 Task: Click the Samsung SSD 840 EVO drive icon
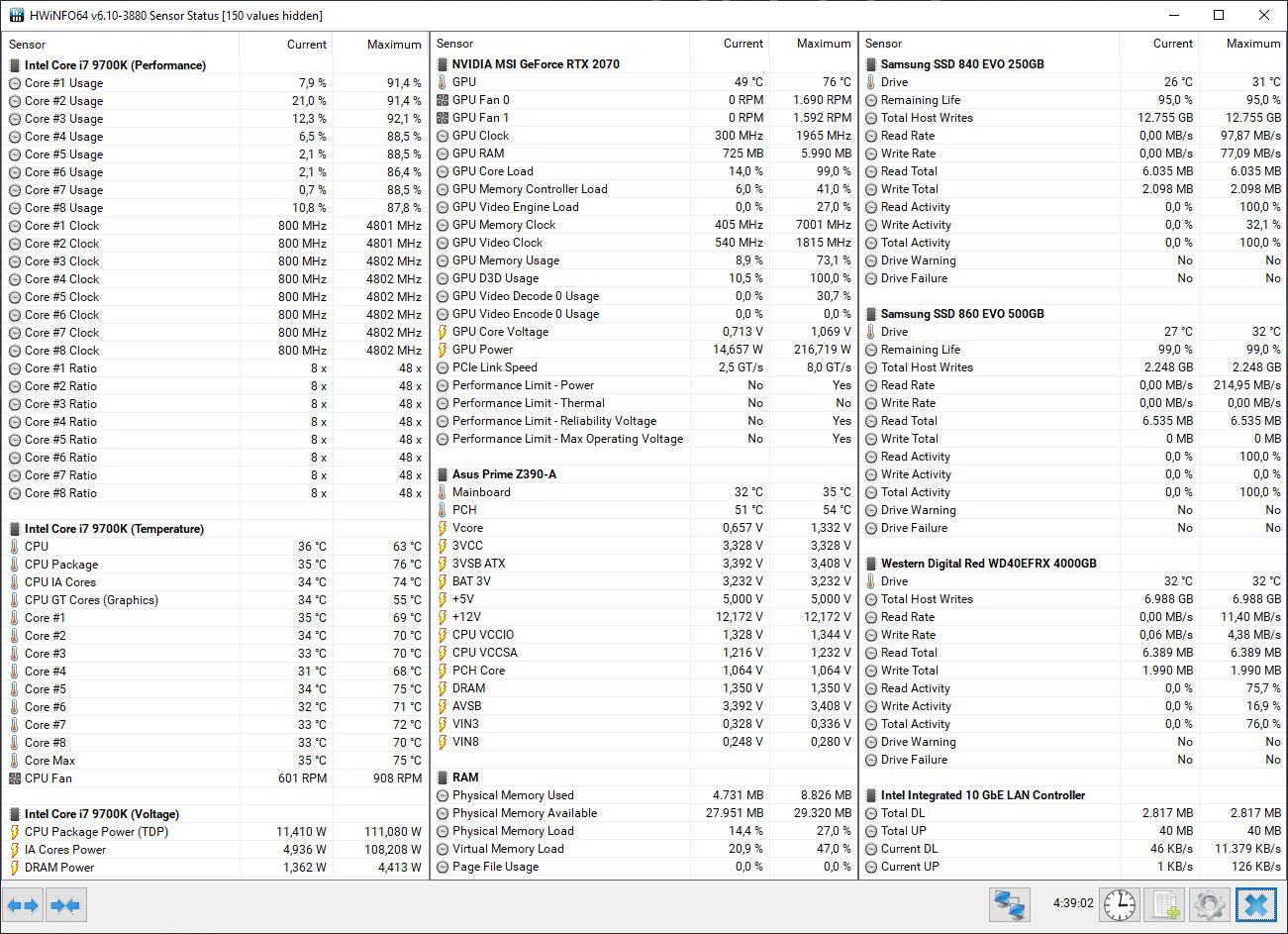click(x=871, y=64)
